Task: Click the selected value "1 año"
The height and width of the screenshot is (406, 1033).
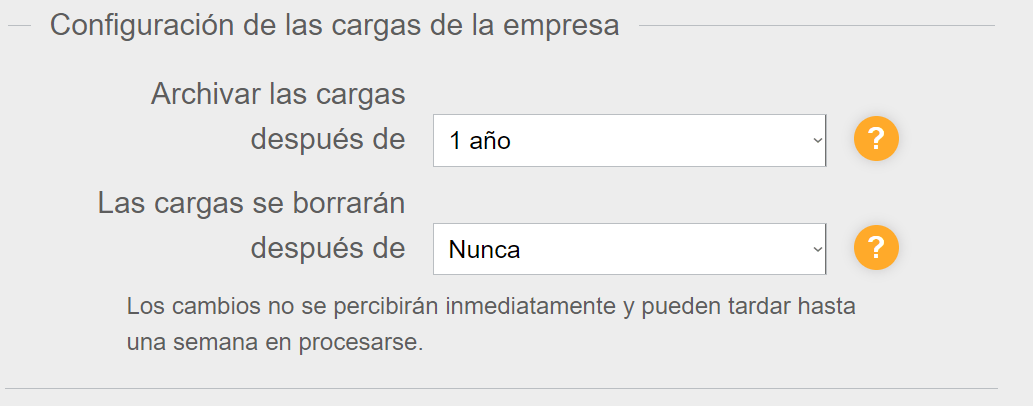Action: point(481,141)
